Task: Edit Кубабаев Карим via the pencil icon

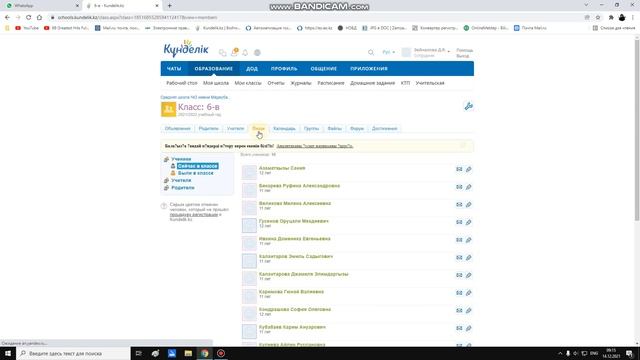Action: [x=469, y=328]
